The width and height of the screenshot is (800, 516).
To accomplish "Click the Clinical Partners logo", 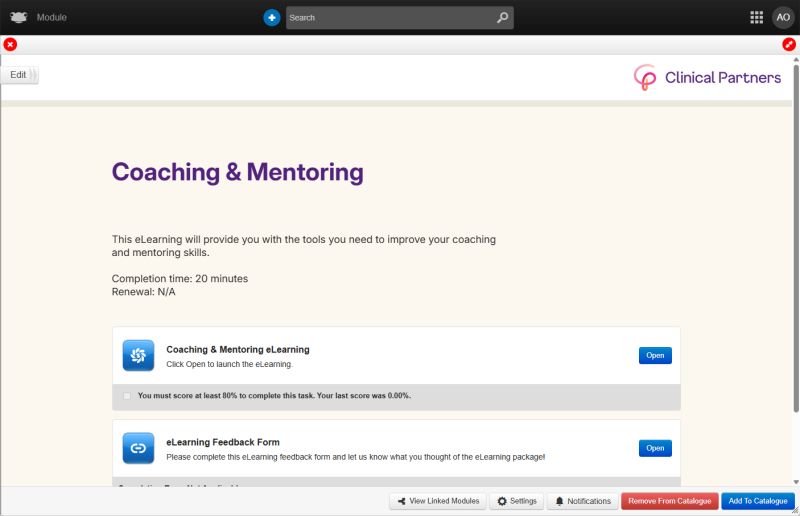I will 707,78.
